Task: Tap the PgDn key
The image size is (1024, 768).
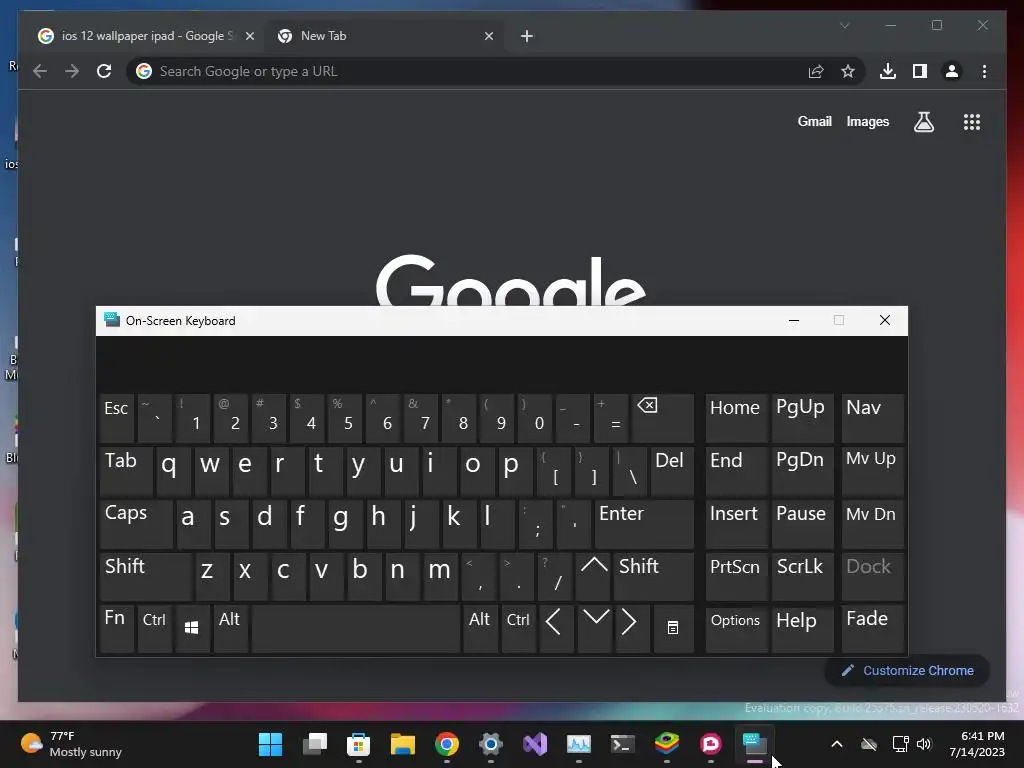Action: (x=802, y=470)
